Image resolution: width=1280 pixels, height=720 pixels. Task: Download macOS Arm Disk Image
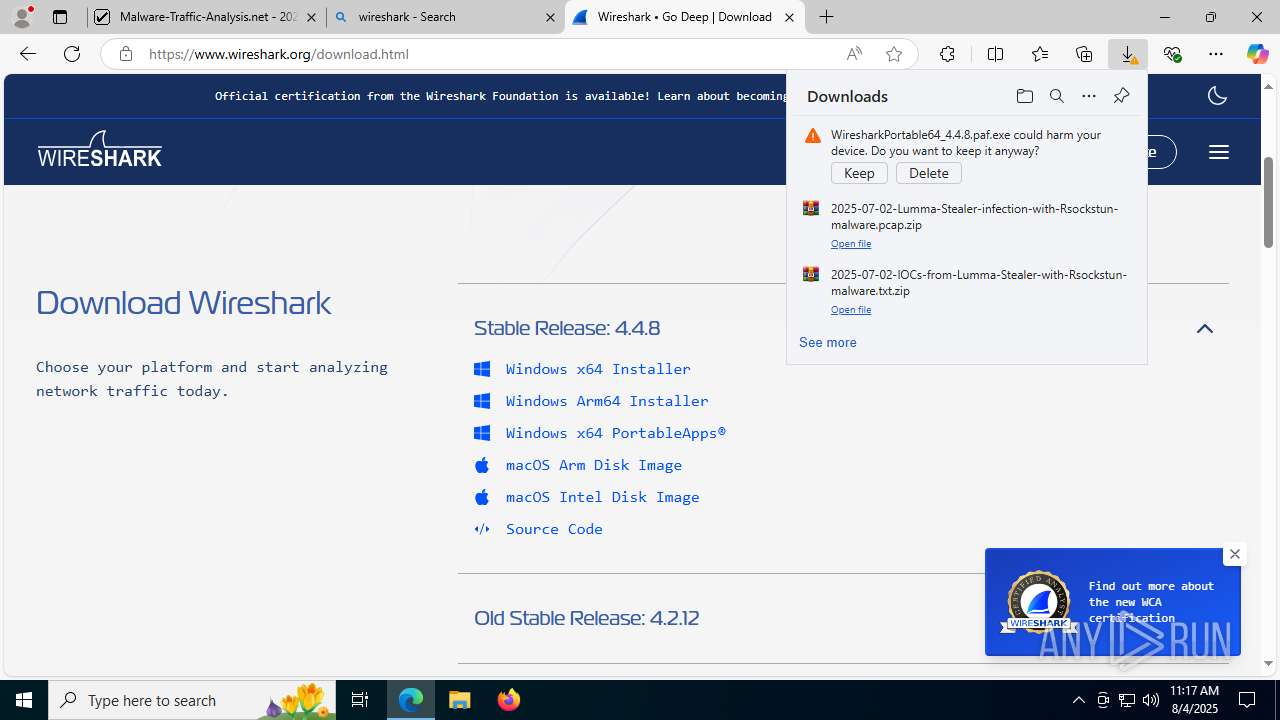pos(594,465)
